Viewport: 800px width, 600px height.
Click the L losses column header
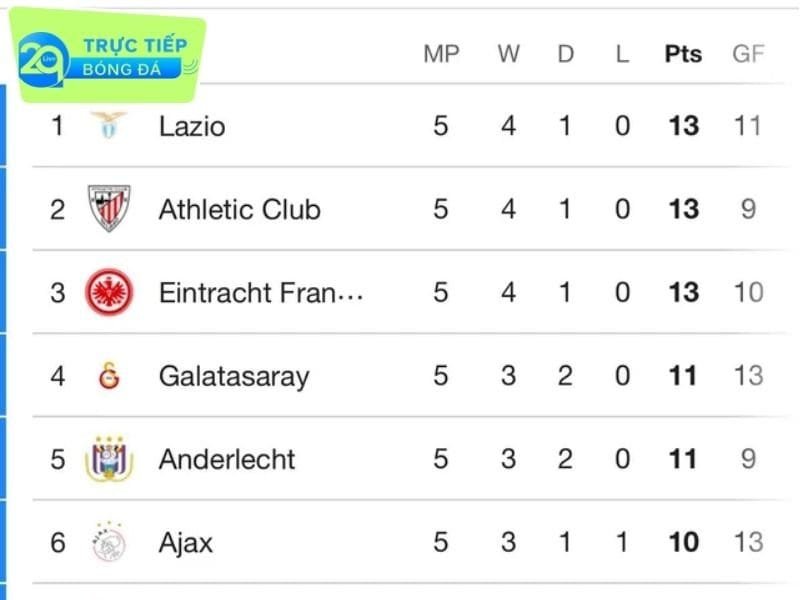tap(622, 54)
